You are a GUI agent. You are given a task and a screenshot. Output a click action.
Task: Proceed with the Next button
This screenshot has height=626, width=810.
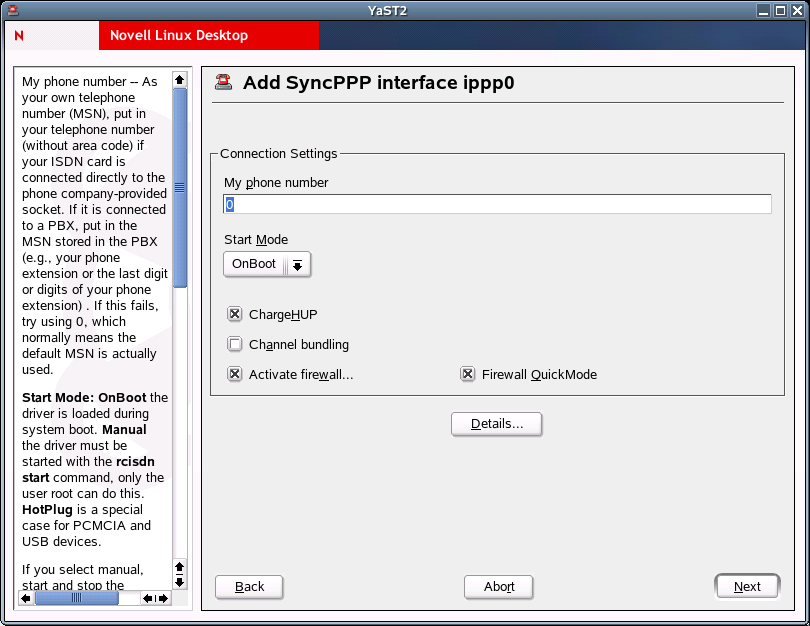point(747,587)
